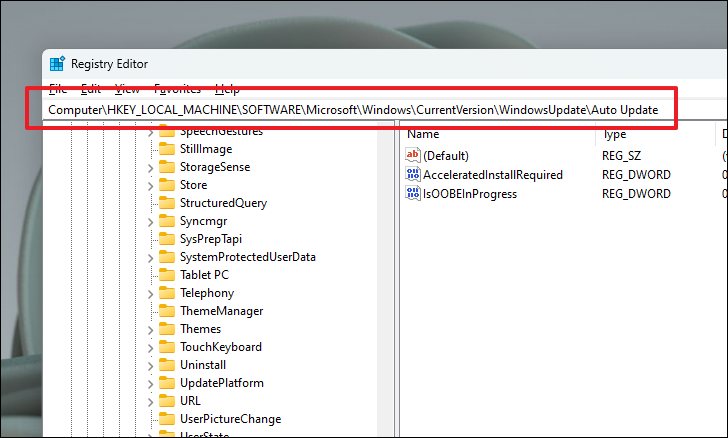This screenshot has height=438, width=728.
Task: Expand the SystemProtectedUserData key
Action: tap(150, 258)
